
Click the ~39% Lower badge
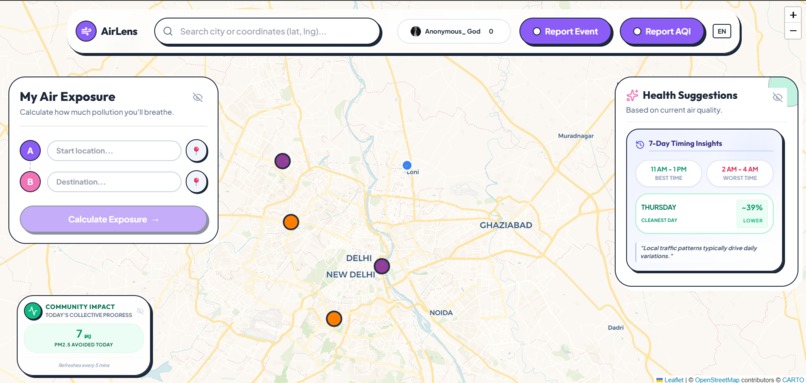point(752,213)
